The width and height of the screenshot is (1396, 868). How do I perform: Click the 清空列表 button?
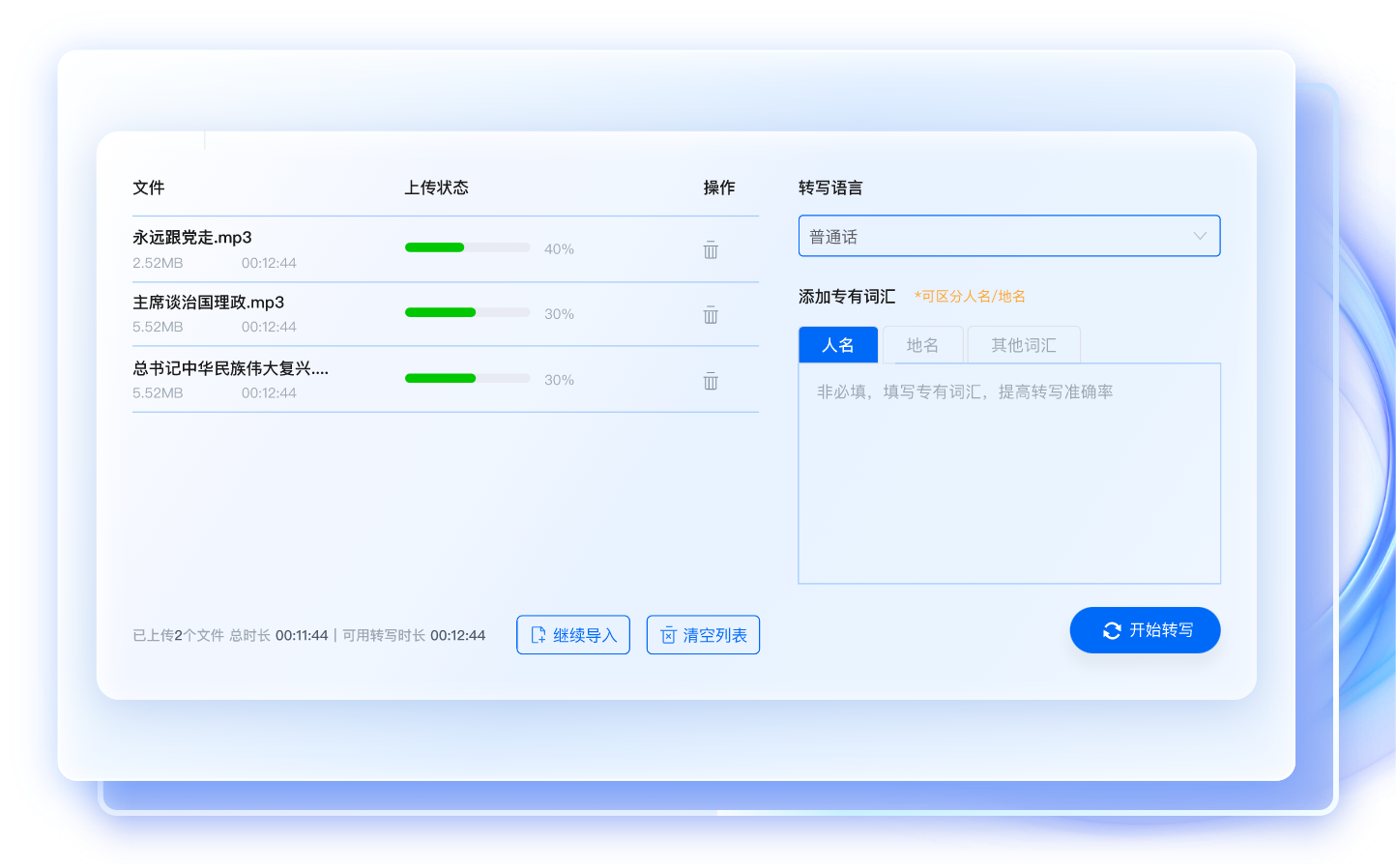coord(703,635)
